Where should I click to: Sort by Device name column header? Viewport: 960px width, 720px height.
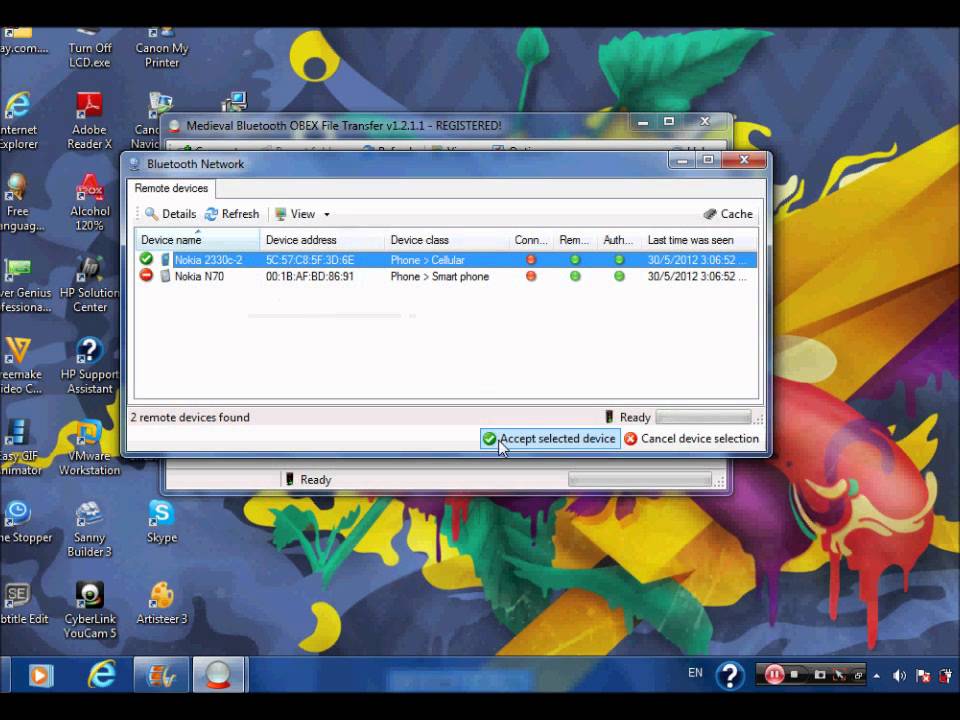tap(197, 240)
